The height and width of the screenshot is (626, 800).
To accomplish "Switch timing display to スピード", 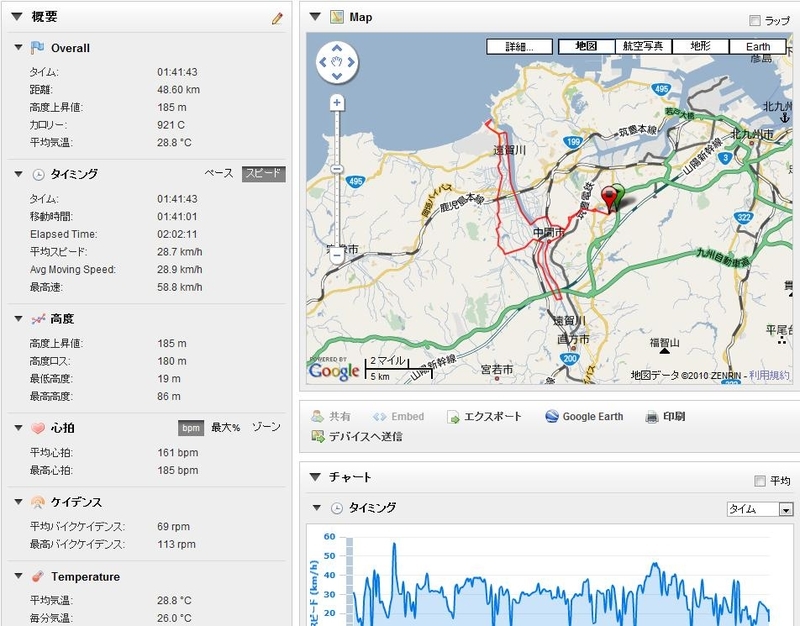I will tap(263, 173).
